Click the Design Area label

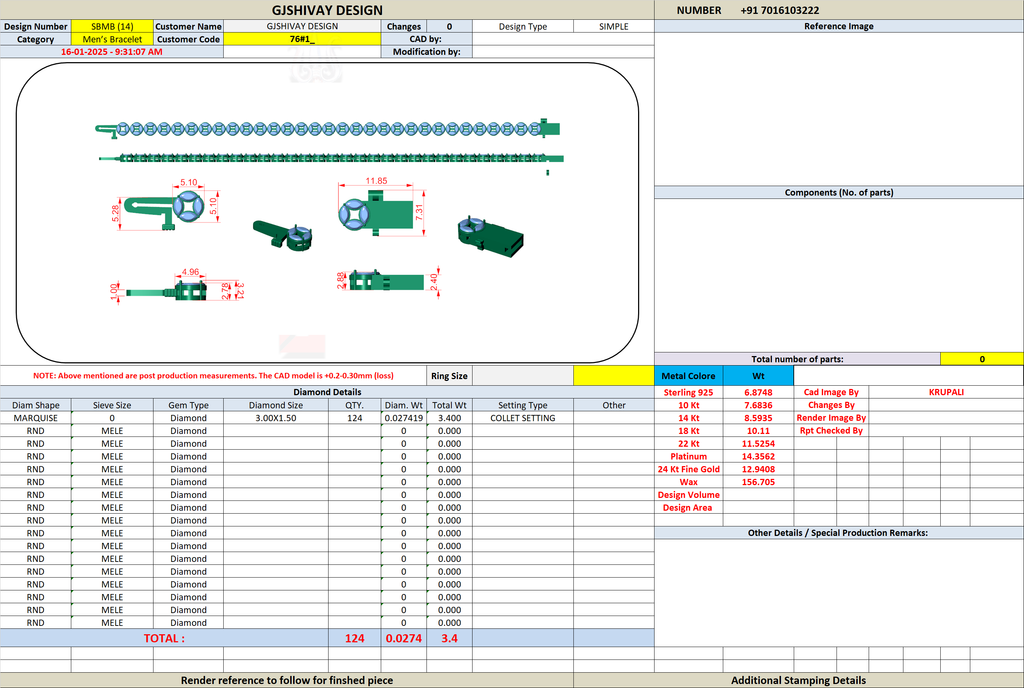coord(687,508)
